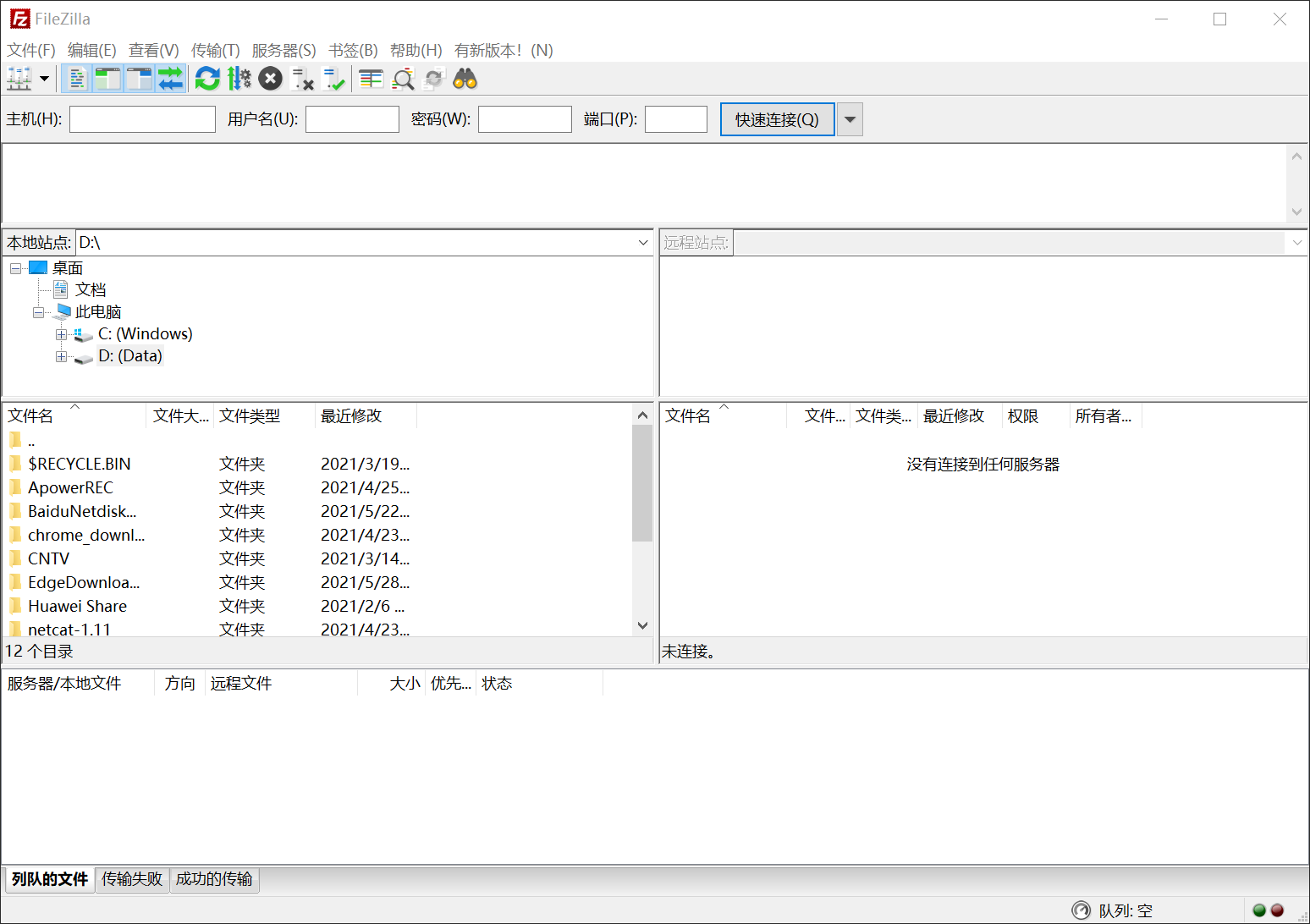
Task: Focus the 用户名(U) username field
Action: click(x=352, y=119)
